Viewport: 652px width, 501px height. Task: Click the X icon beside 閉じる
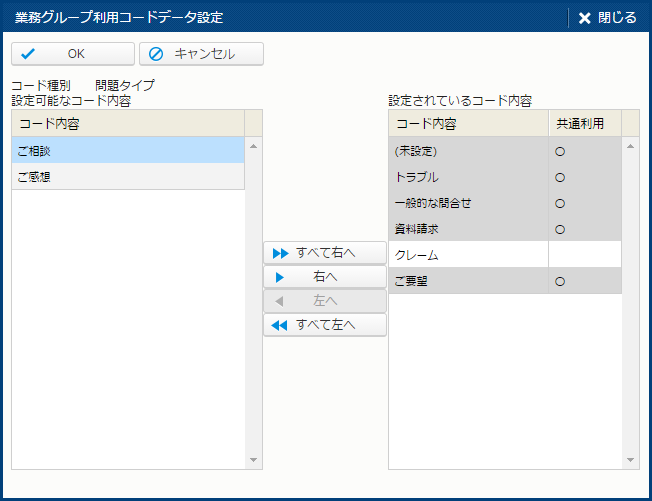coord(585,18)
